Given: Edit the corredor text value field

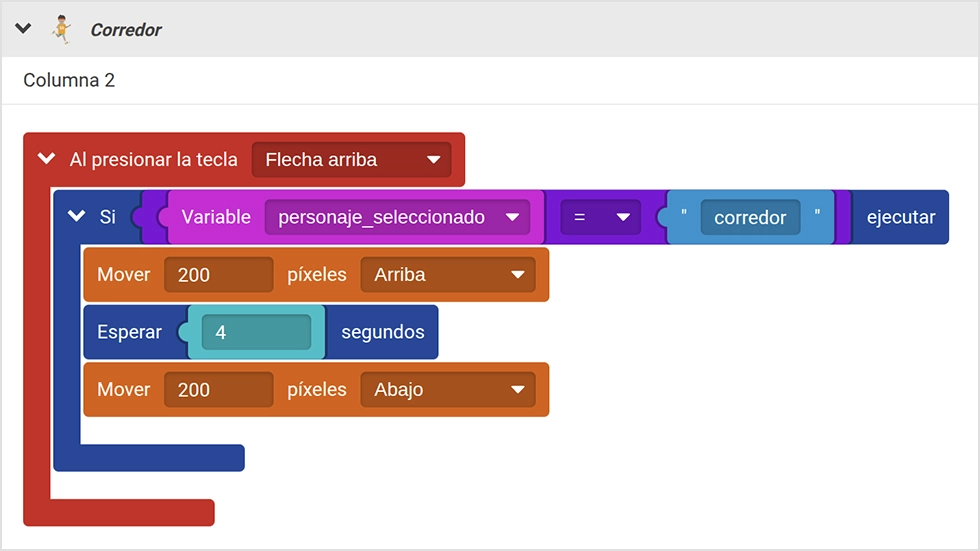Looking at the screenshot, I should point(750,217).
